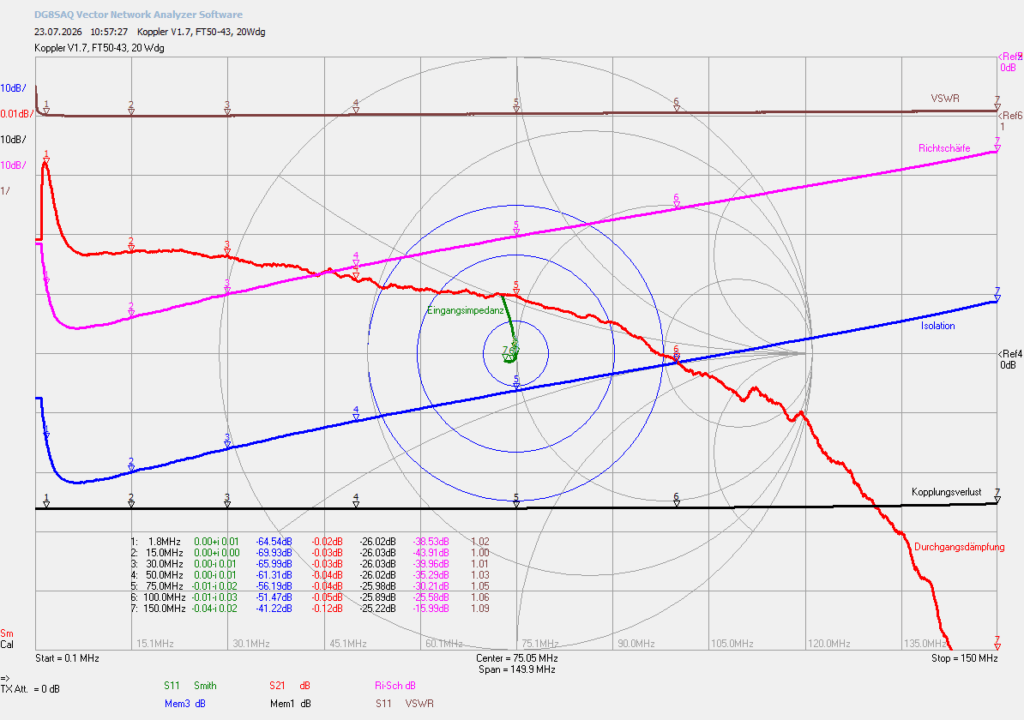This screenshot has height=720, width=1024.
Task: Select the Mem3 dB legend entry
Action: 185,704
